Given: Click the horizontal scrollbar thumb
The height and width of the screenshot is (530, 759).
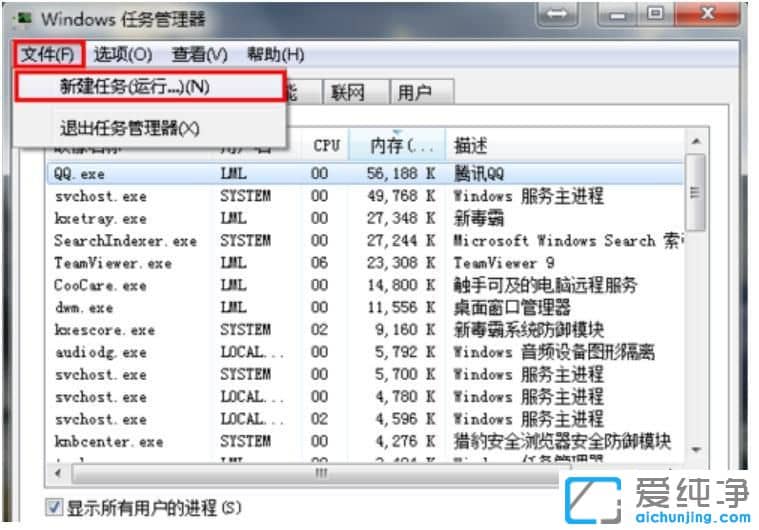Looking at the screenshot, I should click(x=322, y=473).
